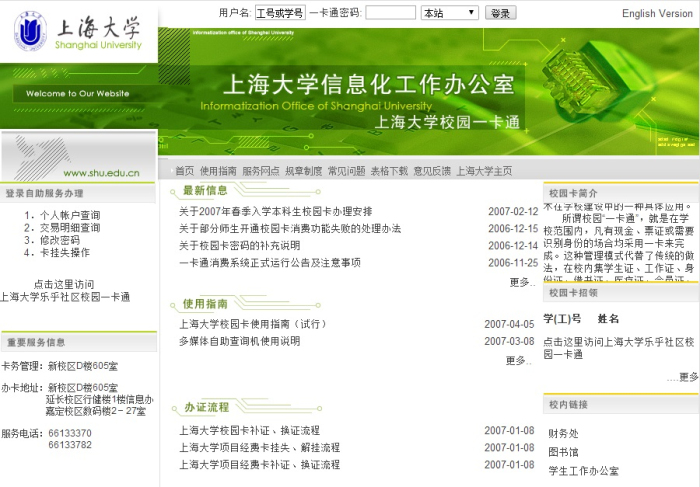Focus the 用户名 username input field
The image size is (700, 487).
point(280,13)
